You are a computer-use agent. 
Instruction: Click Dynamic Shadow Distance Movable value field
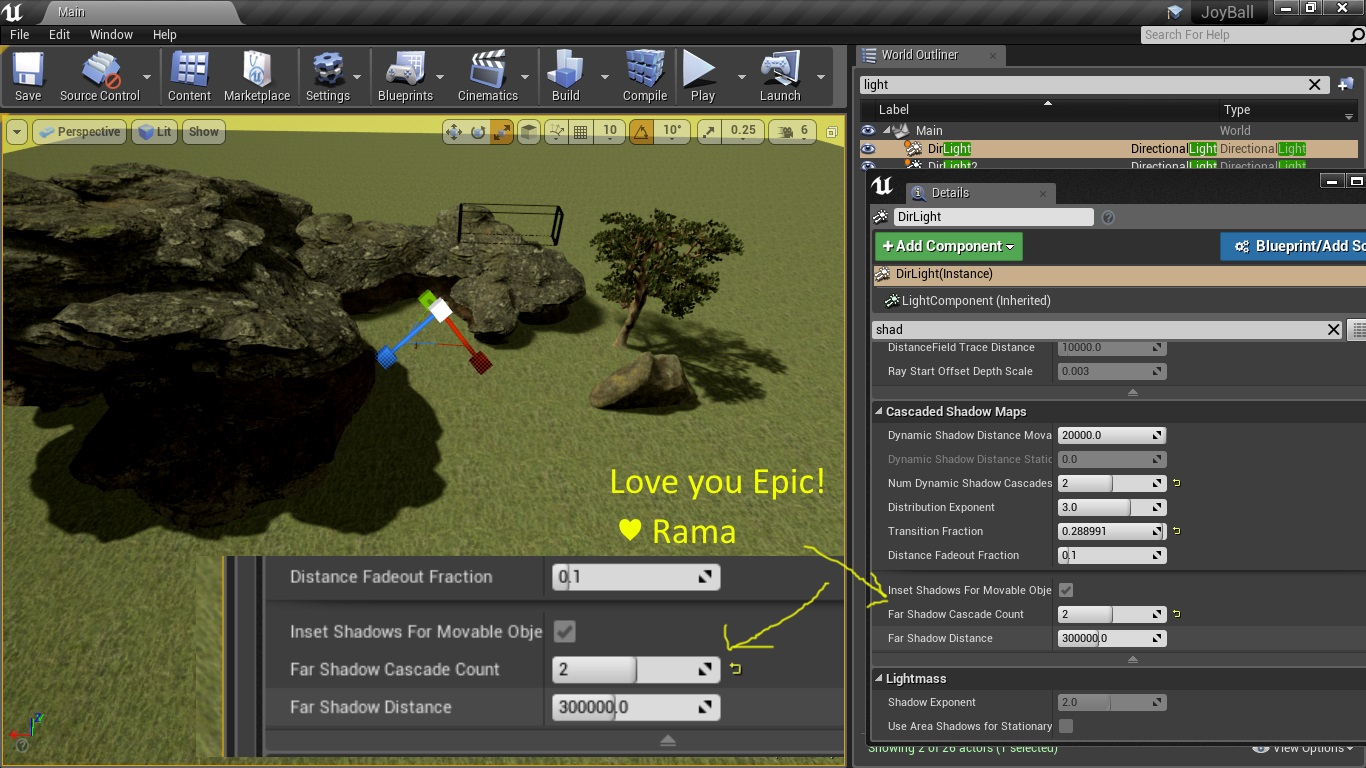click(1112, 435)
